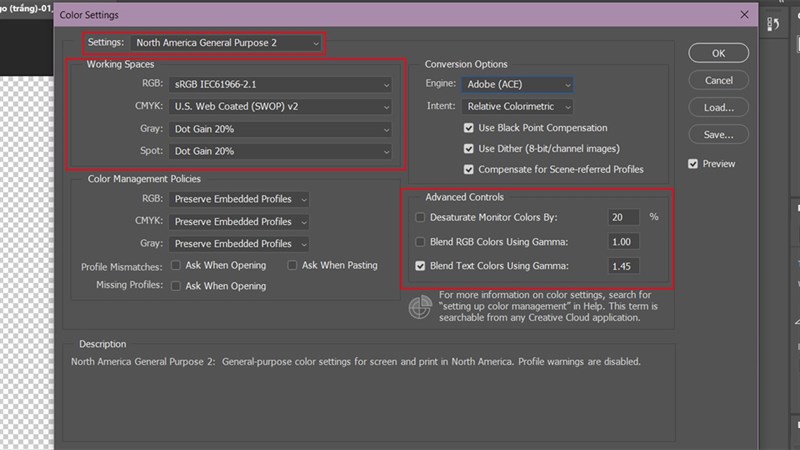This screenshot has height=450, width=800.
Task: Disable Use Dither (8-bit/channel images)
Action: click(x=469, y=149)
